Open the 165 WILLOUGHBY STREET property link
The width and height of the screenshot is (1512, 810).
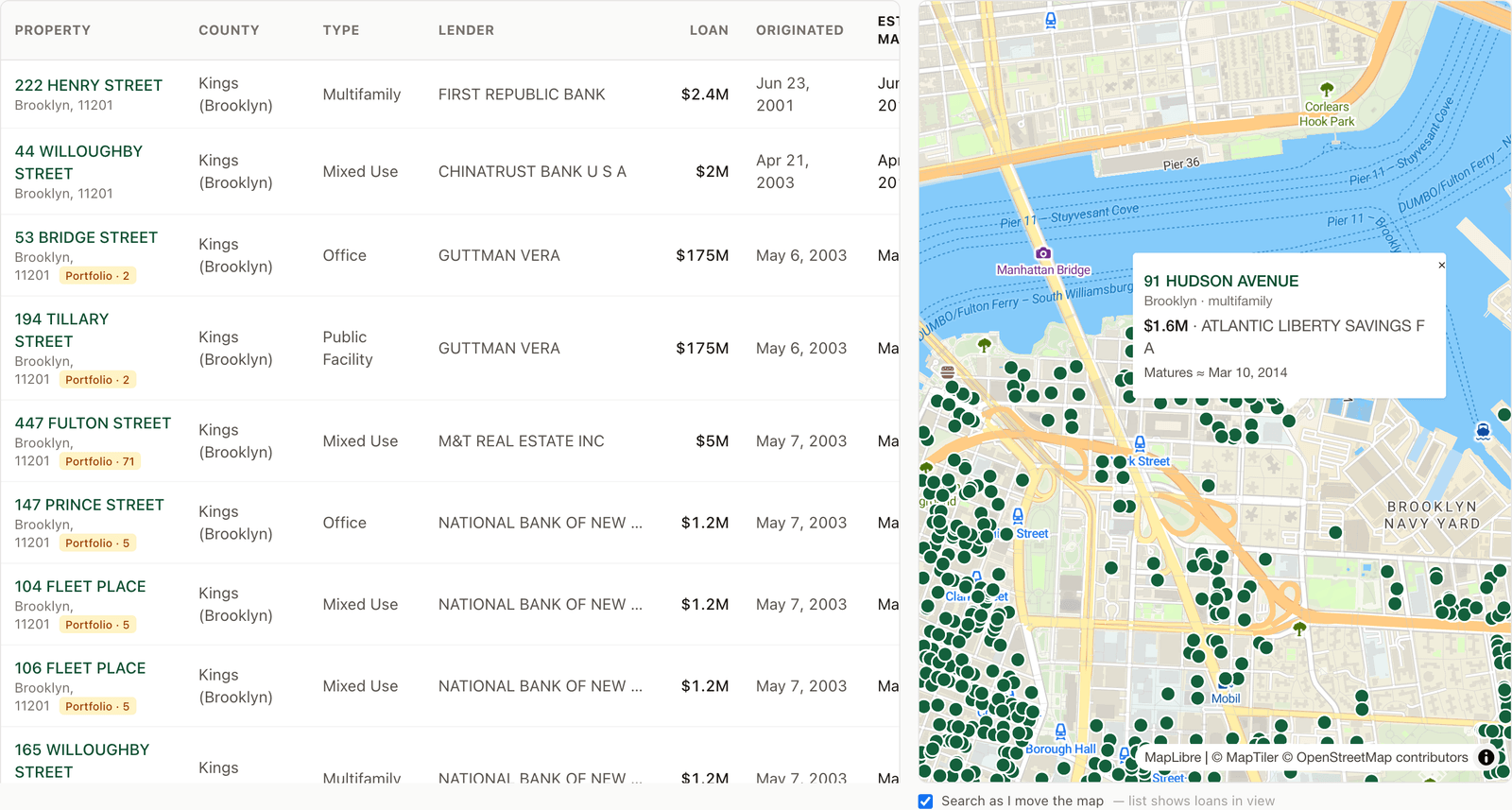pos(82,761)
